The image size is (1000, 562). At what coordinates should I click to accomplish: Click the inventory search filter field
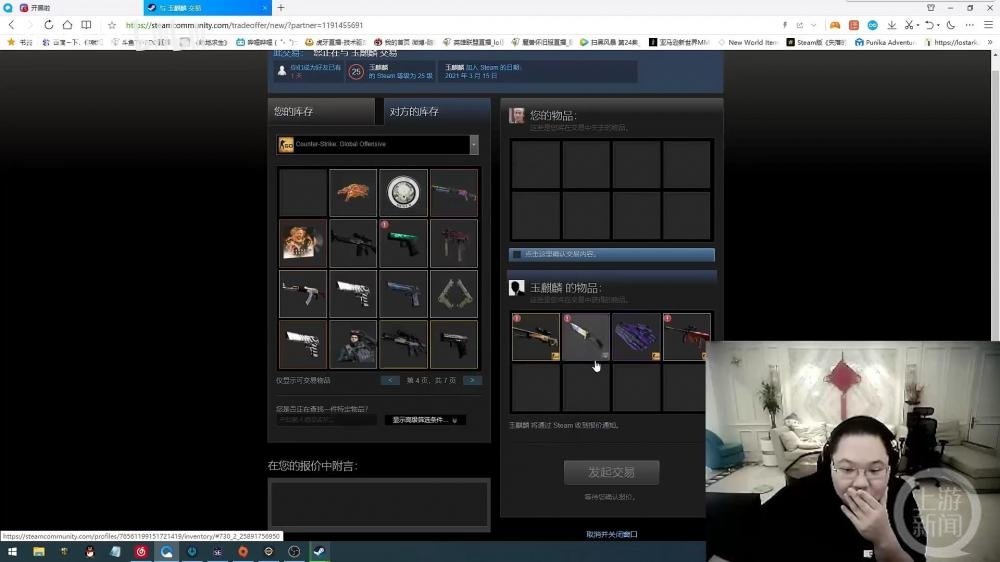pos(326,420)
